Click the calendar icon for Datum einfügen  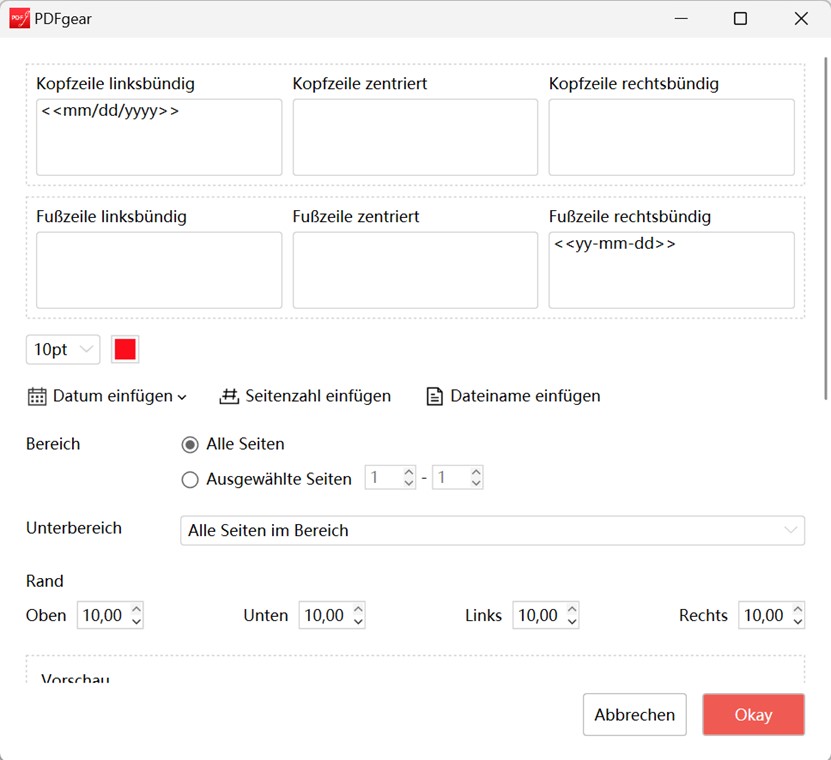coord(37,397)
